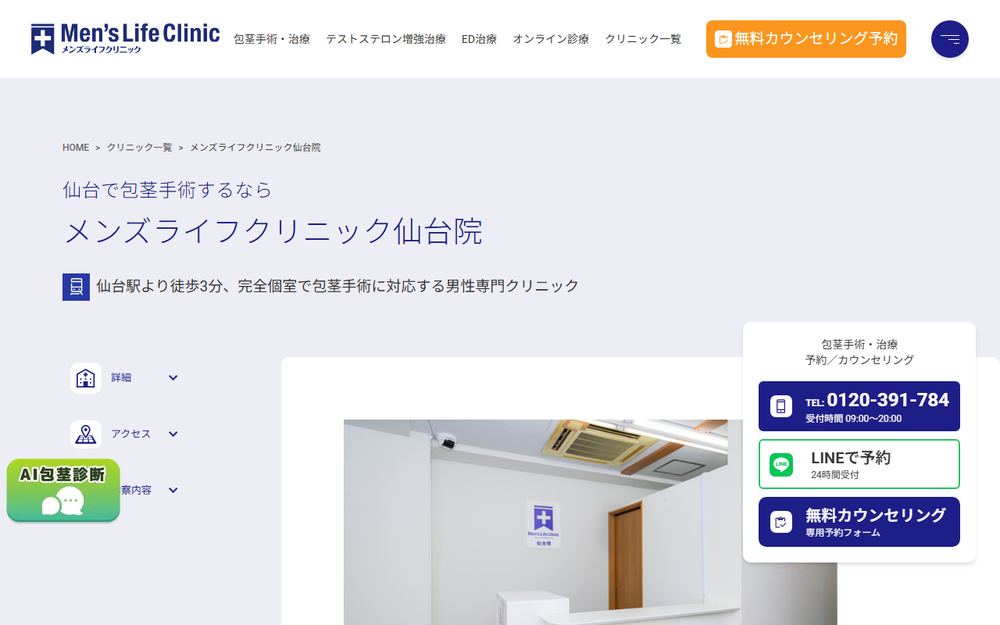
Task: Click the 包茎手術・治療 予約/カウンセリング panel heading
Action: point(859,352)
